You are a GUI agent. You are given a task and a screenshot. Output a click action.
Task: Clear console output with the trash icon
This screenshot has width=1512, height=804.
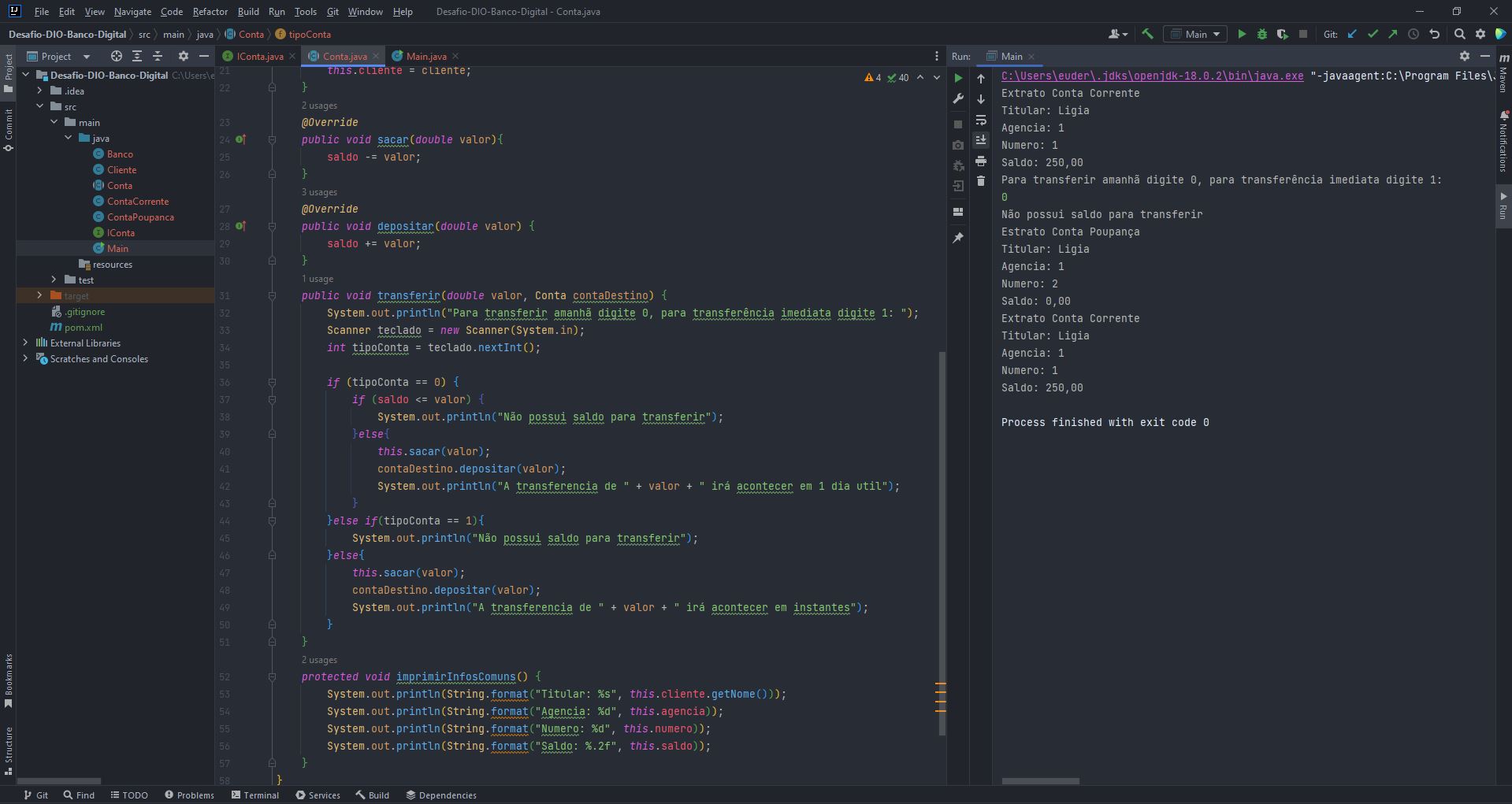981,181
